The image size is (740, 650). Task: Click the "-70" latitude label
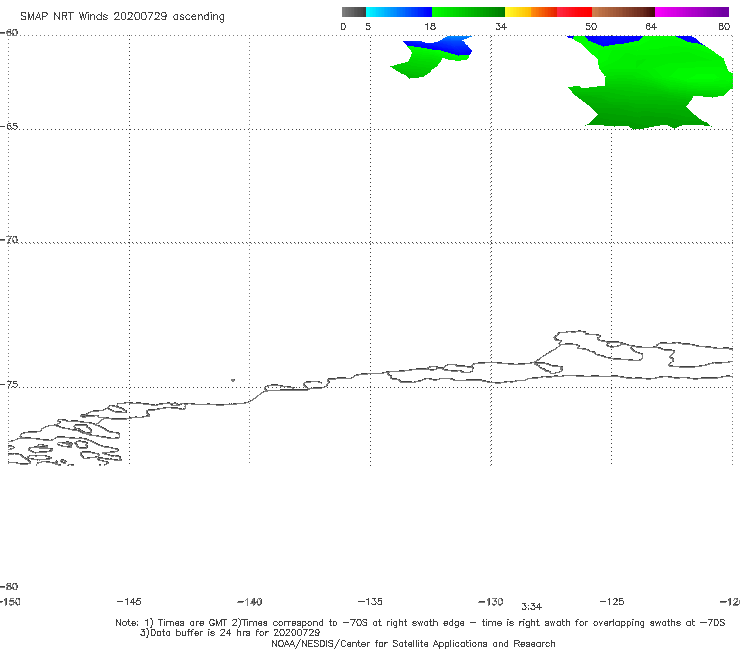[9, 240]
